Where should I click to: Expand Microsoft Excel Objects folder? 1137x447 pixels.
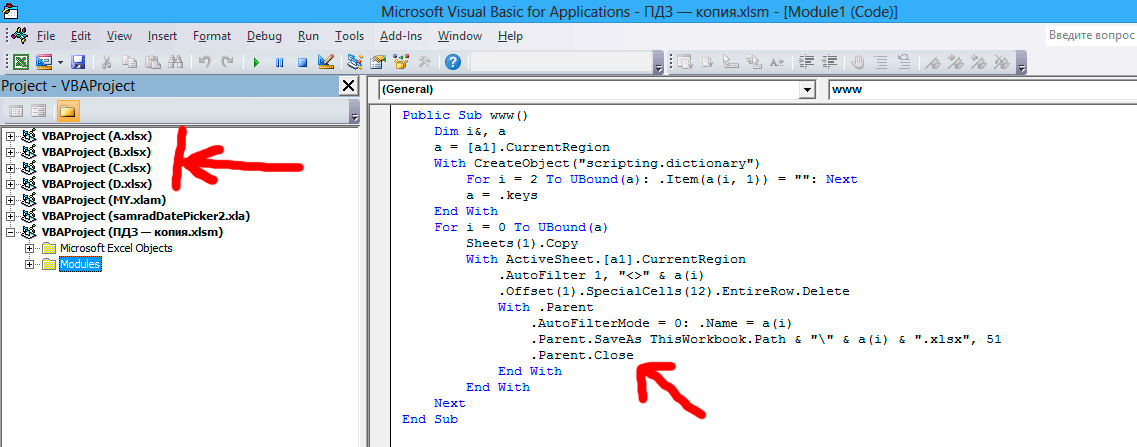30,248
